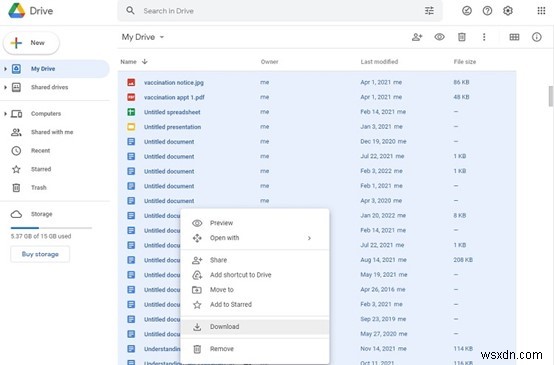Screen dimensions: 554x365
Task: Click the Untitled spreadsheet Sheets icon
Action: (x=131, y=112)
